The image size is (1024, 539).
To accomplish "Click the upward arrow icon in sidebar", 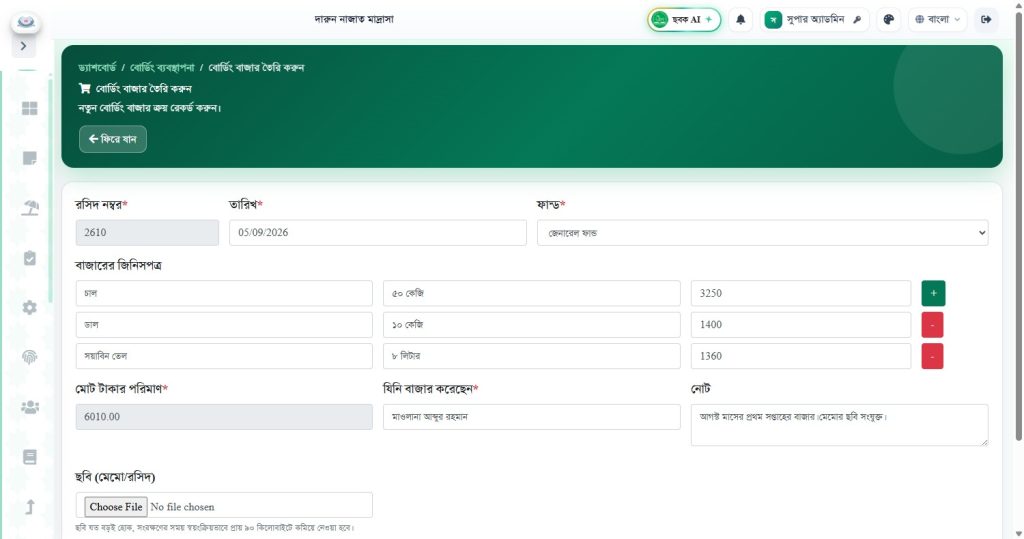I will 29,507.
